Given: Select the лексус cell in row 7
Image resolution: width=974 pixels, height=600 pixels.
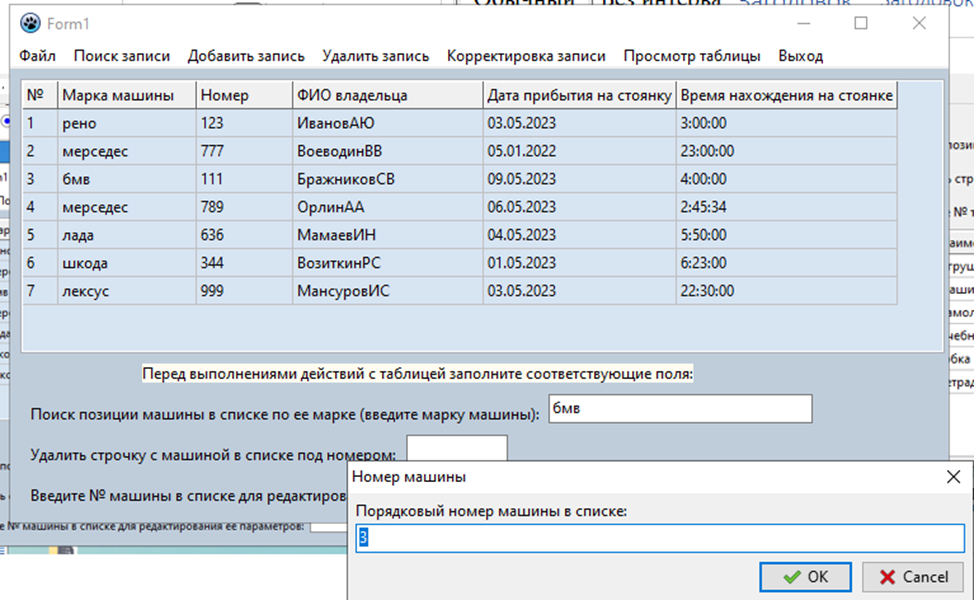Looking at the screenshot, I should click(127, 291).
